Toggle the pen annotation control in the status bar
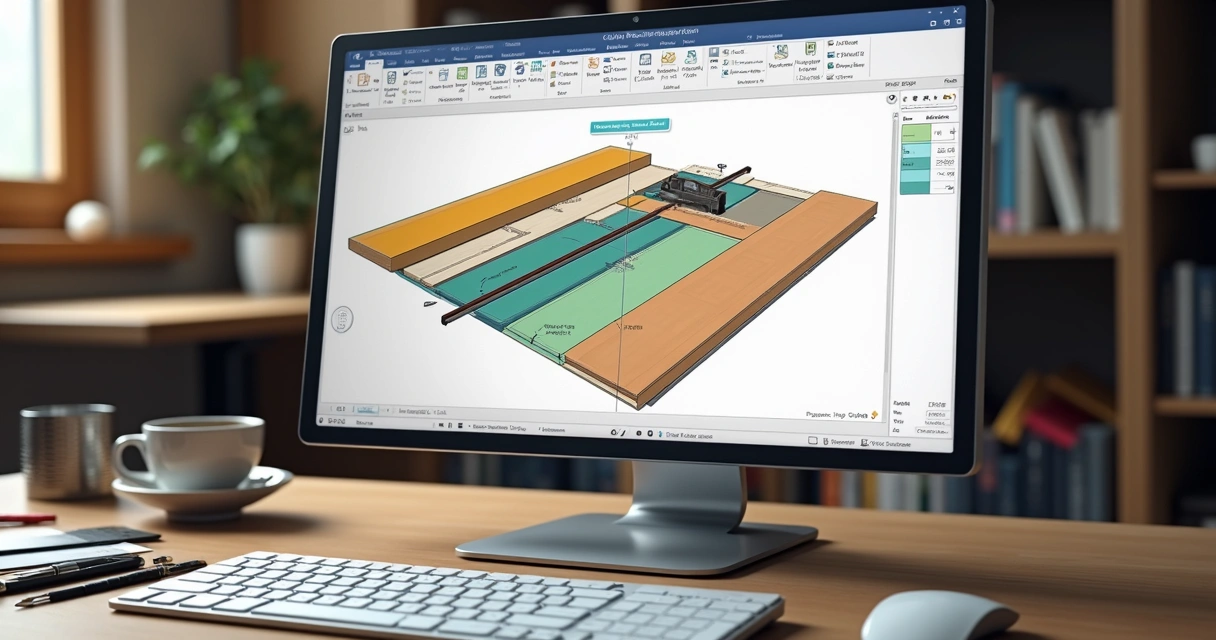This screenshot has height=640, width=1216. click(622, 432)
